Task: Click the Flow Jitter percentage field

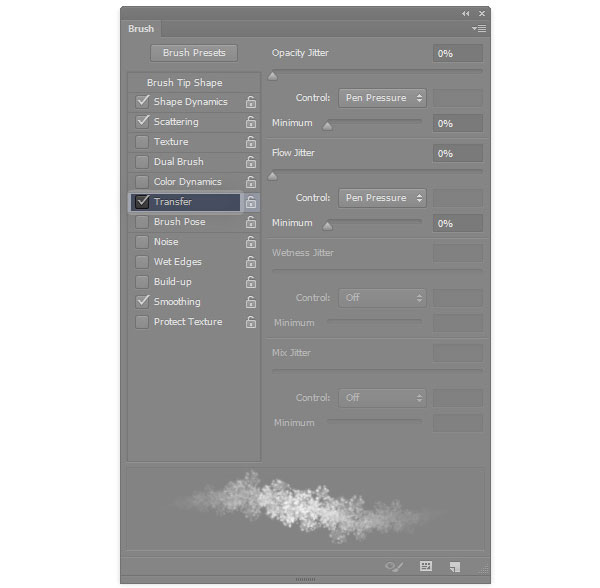Action: pyautogui.click(x=458, y=153)
